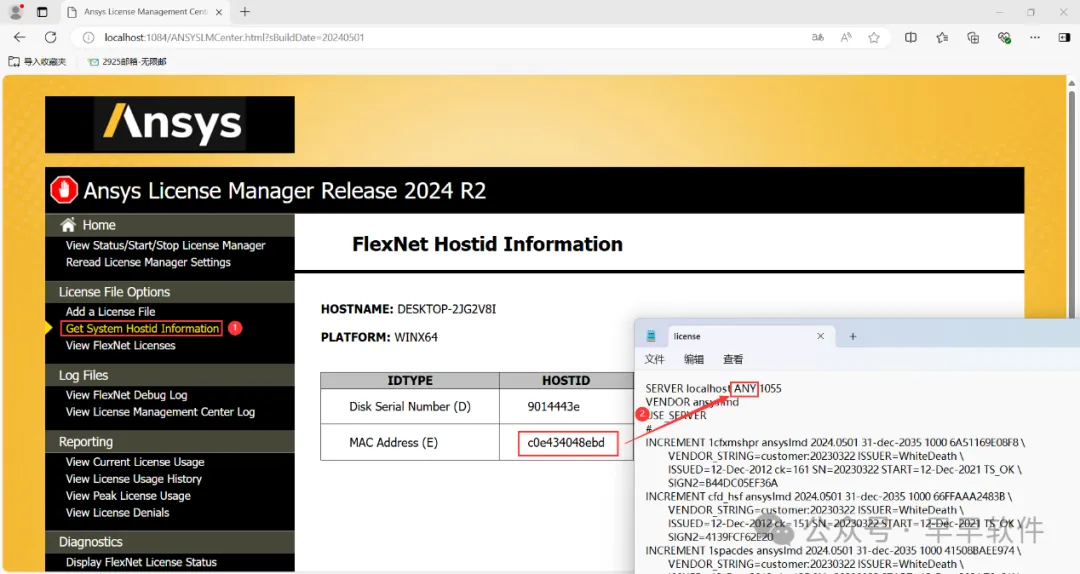Screen dimensions: 1080x574
Task: Open View Status/Start/Stop License Manager
Action: click(x=165, y=245)
